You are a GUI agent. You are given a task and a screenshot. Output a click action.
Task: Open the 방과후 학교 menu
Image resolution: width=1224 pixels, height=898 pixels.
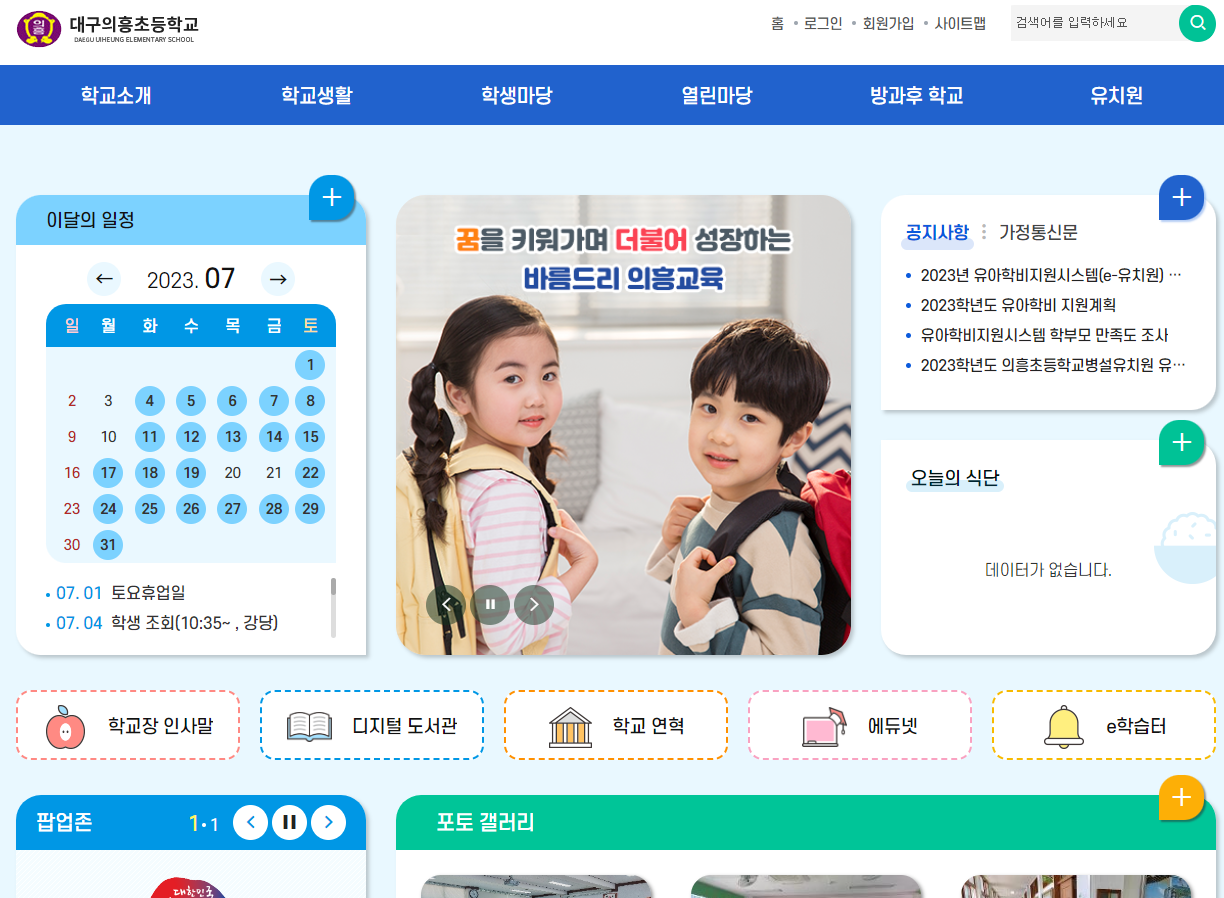pos(916,95)
